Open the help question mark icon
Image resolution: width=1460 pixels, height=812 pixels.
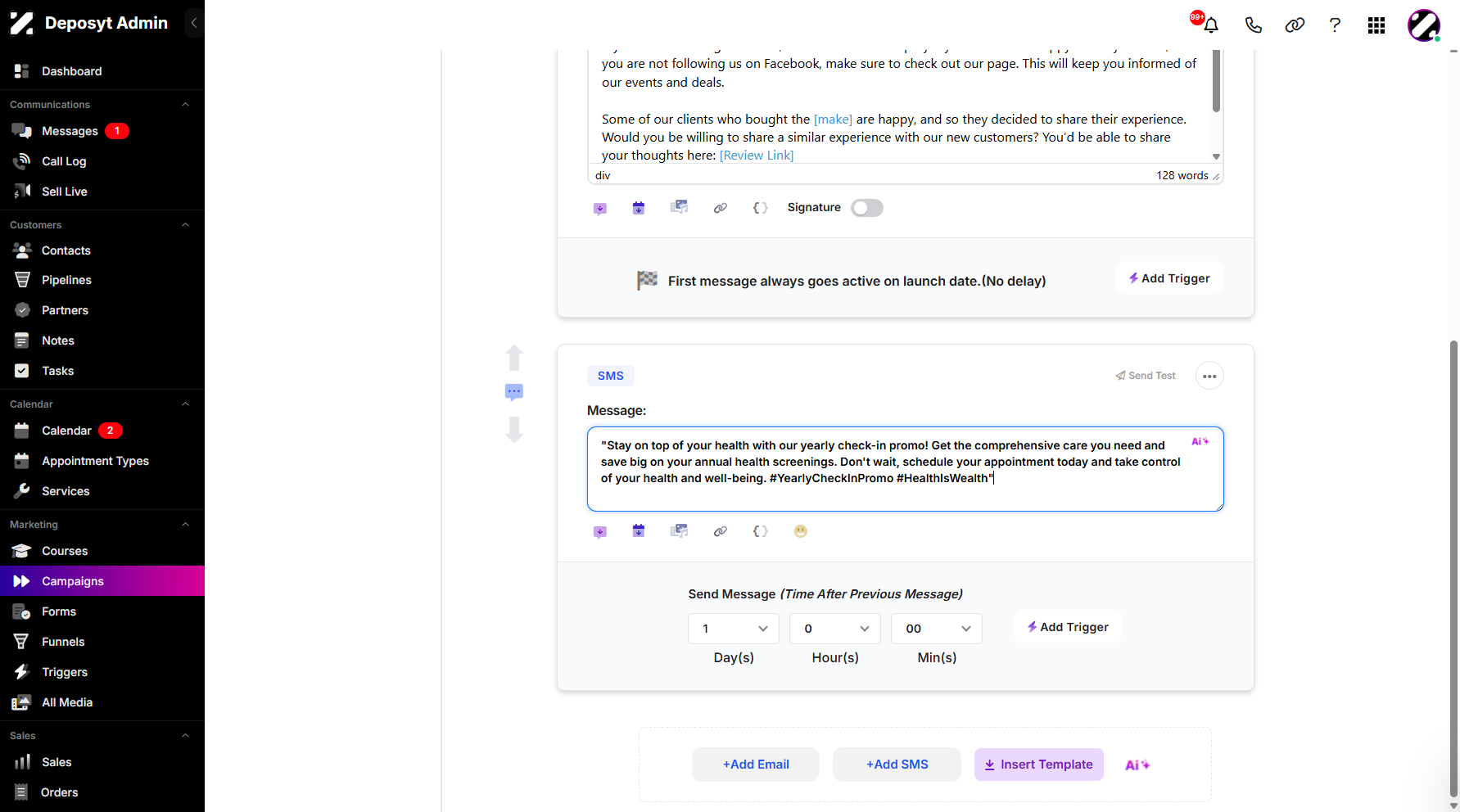point(1335,25)
